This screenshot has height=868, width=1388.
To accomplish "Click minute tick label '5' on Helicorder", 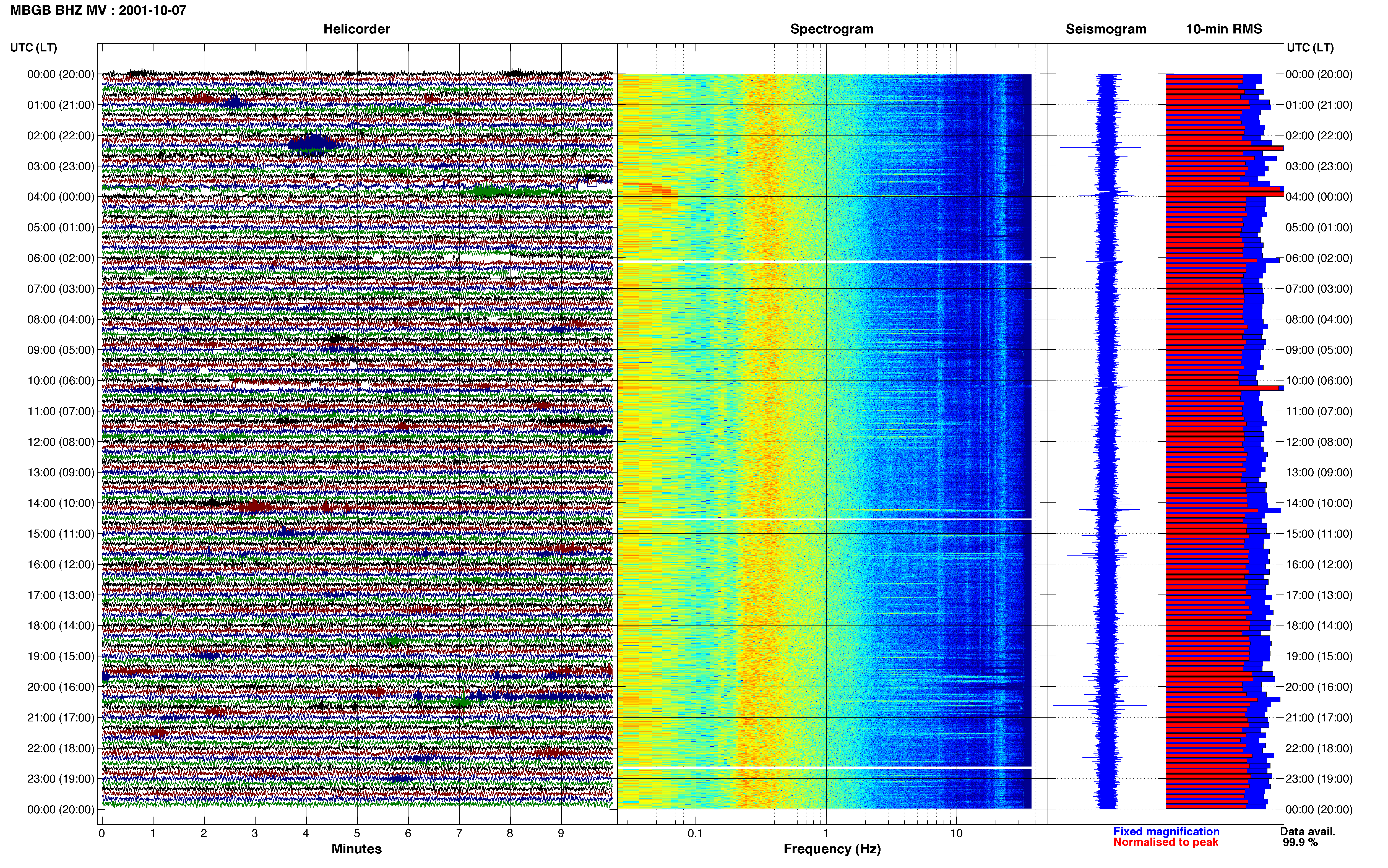I will click(357, 833).
